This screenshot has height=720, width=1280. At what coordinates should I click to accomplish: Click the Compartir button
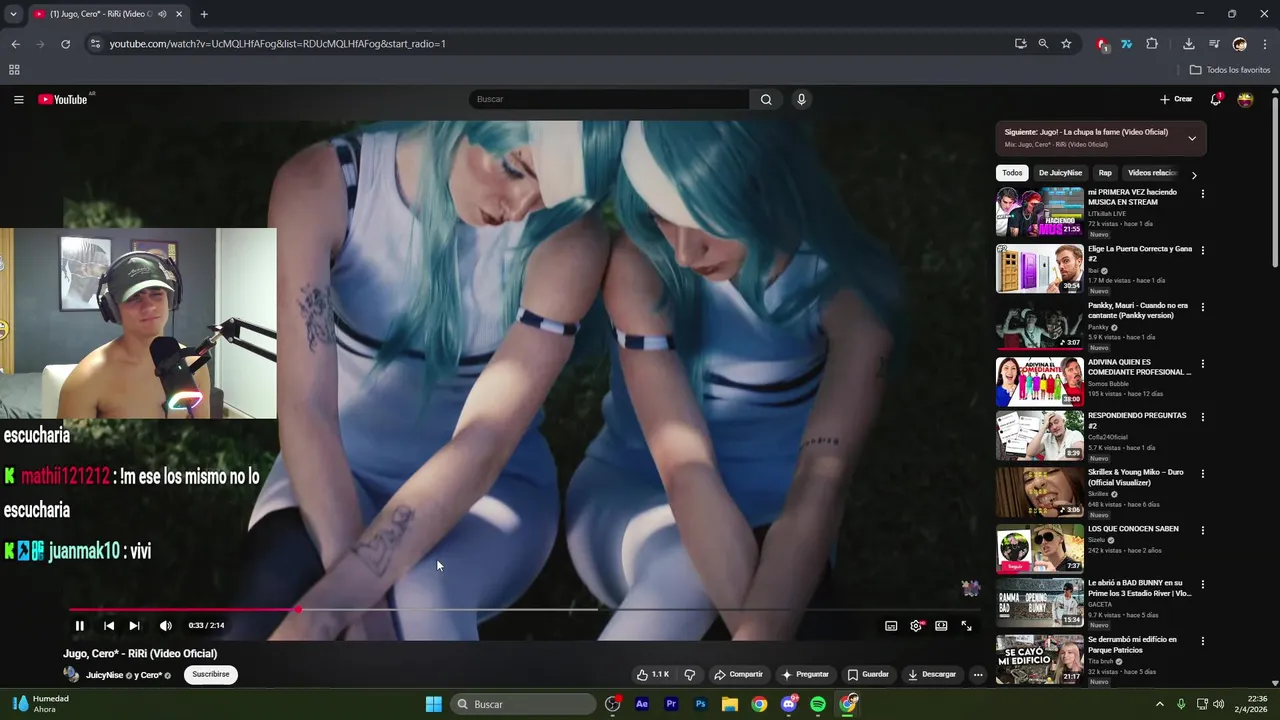738,674
